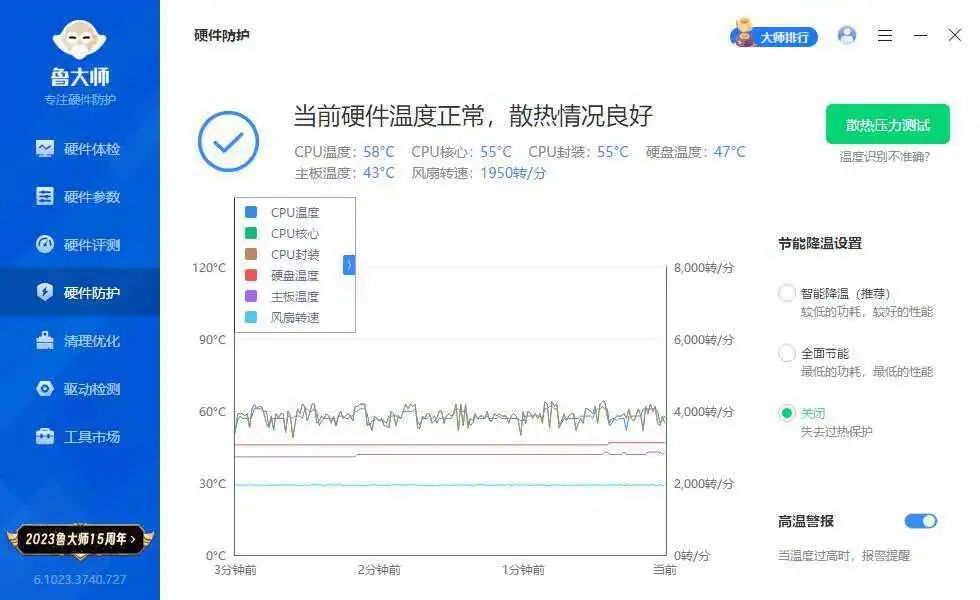Open 硬件参数 page
This screenshot has height=600, width=980.
click(x=80, y=197)
